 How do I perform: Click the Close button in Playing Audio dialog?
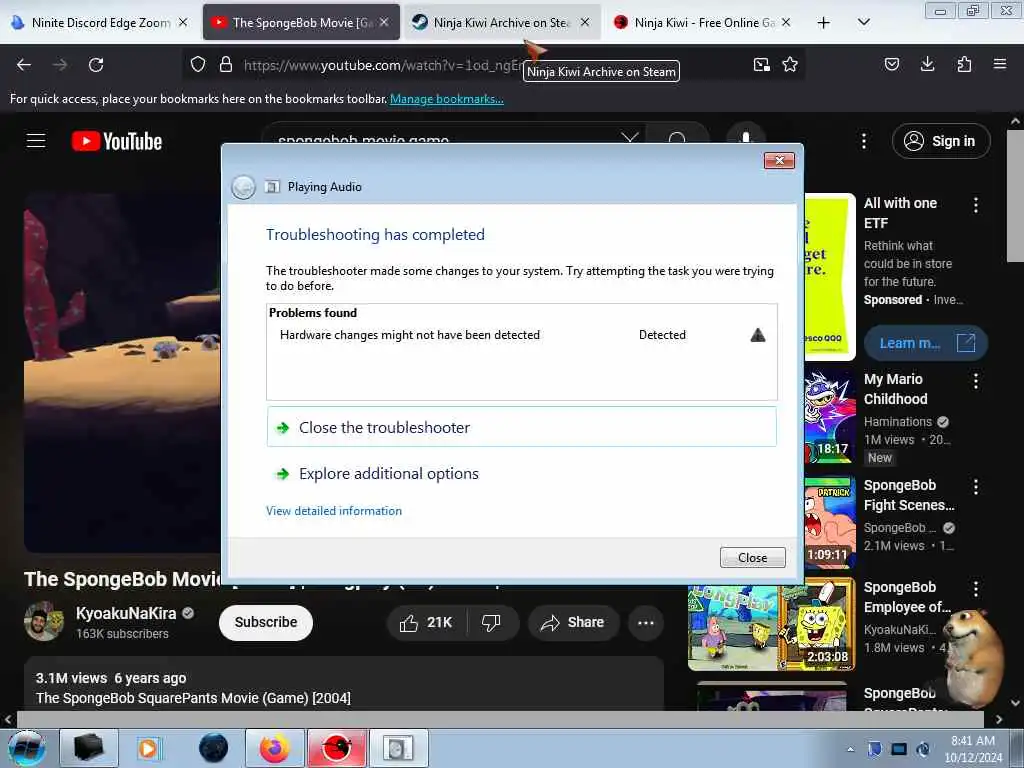pyautogui.click(x=752, y=558)
